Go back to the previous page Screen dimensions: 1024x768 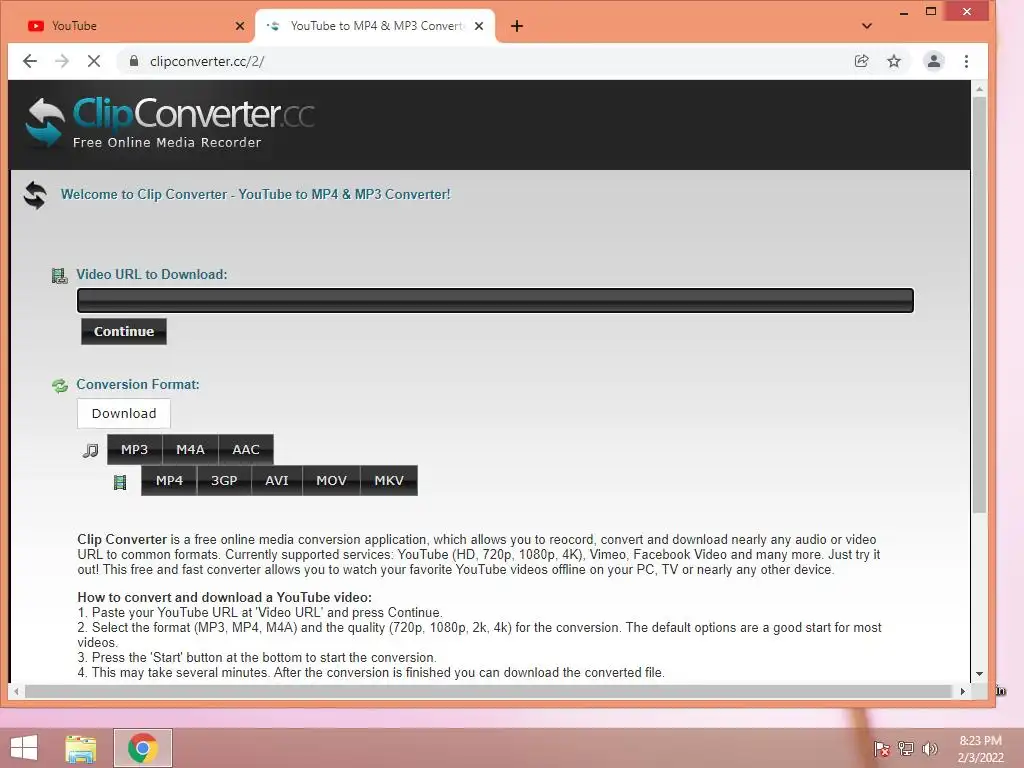click(29, 61)
